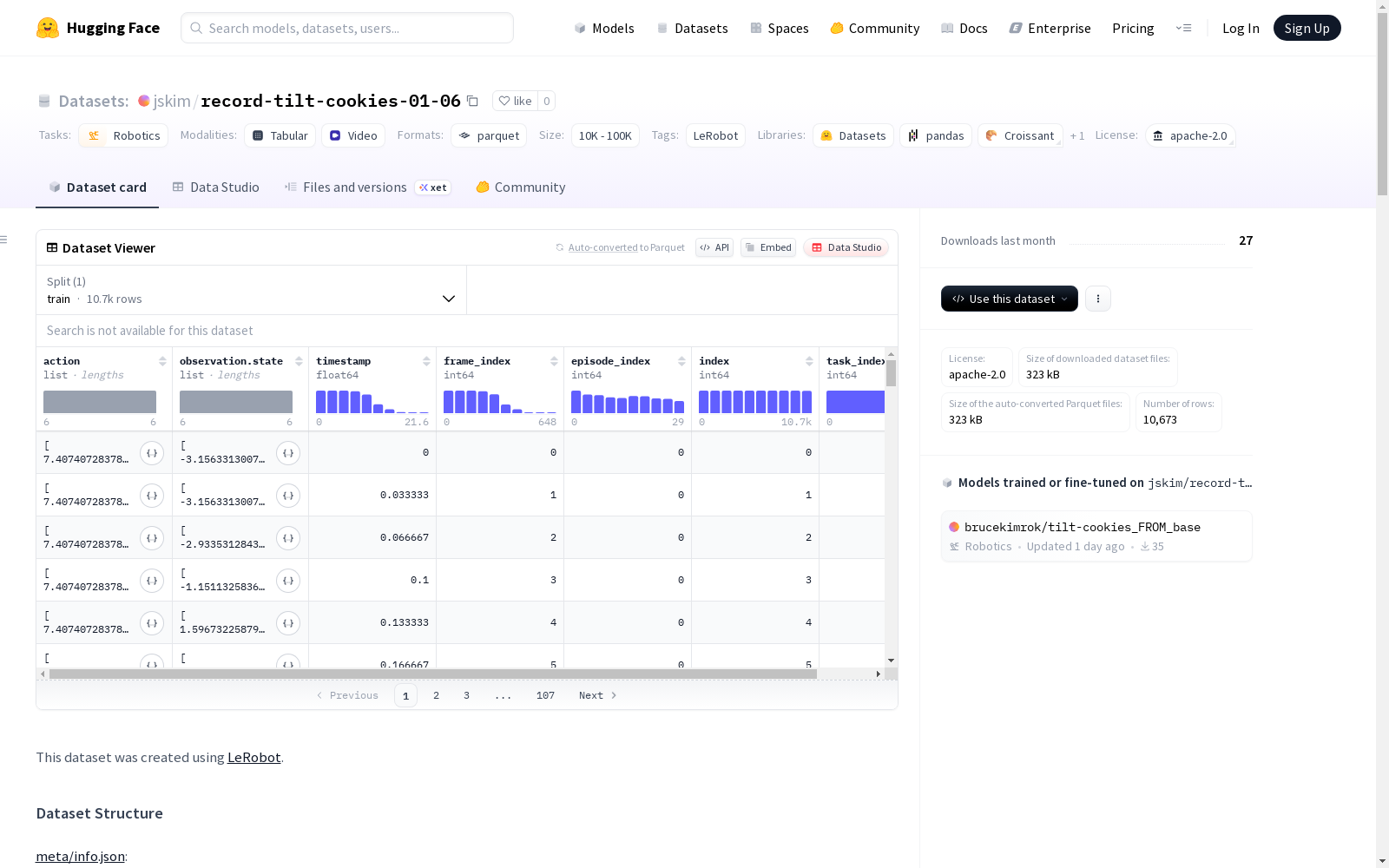Open the jskim user avatar
Image resolution: width=1389 pixels, height=868 pixels.
[x=144, y=101]
